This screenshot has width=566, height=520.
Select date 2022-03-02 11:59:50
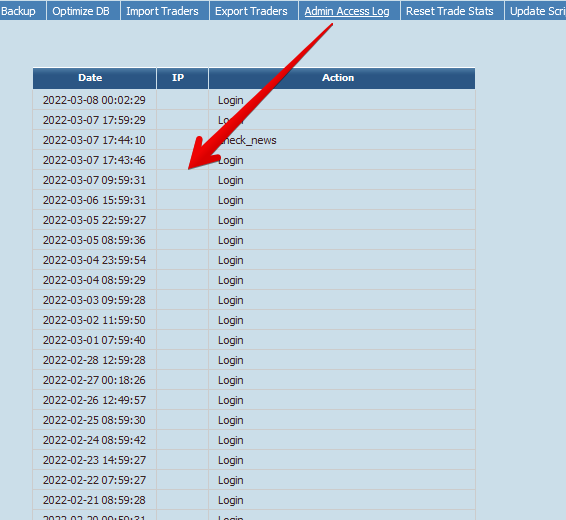94,320
